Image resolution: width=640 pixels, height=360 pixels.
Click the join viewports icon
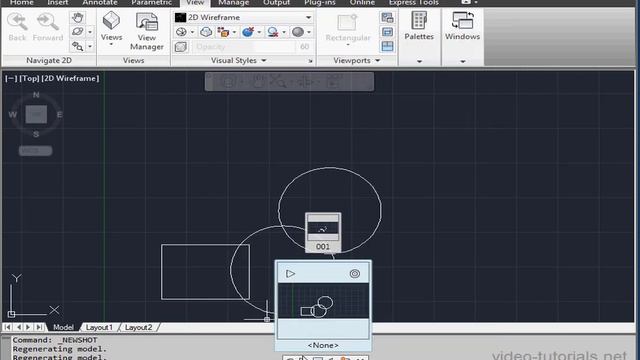387,32
